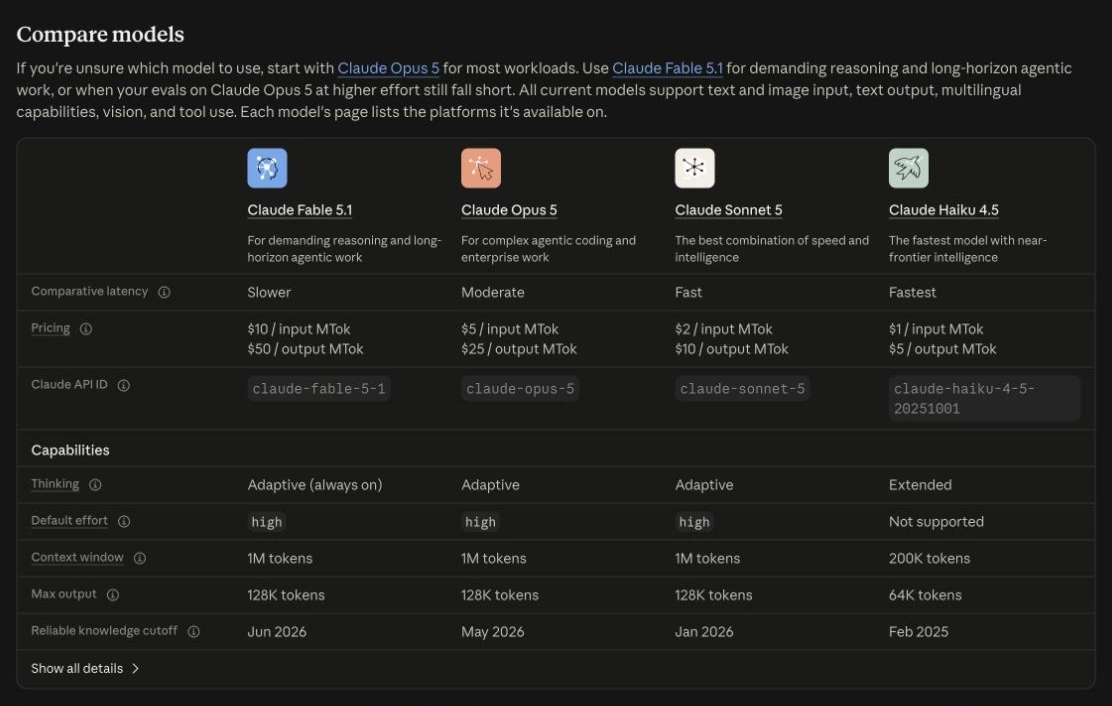Open the Claude Fable 5.1 link in the intro paragraph
Image resolution: width=1112 pixels, height=706 pixels.
[667, 68]
